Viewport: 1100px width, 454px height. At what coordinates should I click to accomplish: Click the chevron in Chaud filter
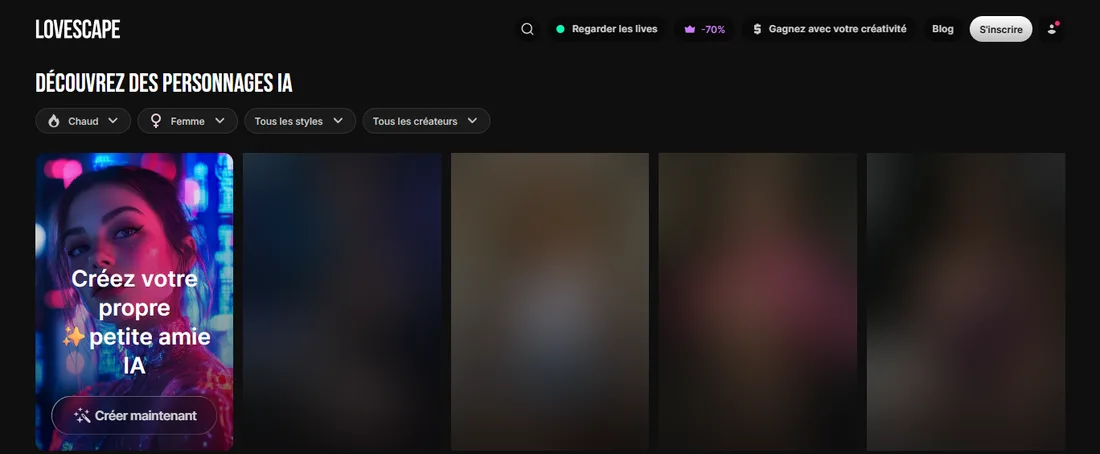tap(113, 121)
